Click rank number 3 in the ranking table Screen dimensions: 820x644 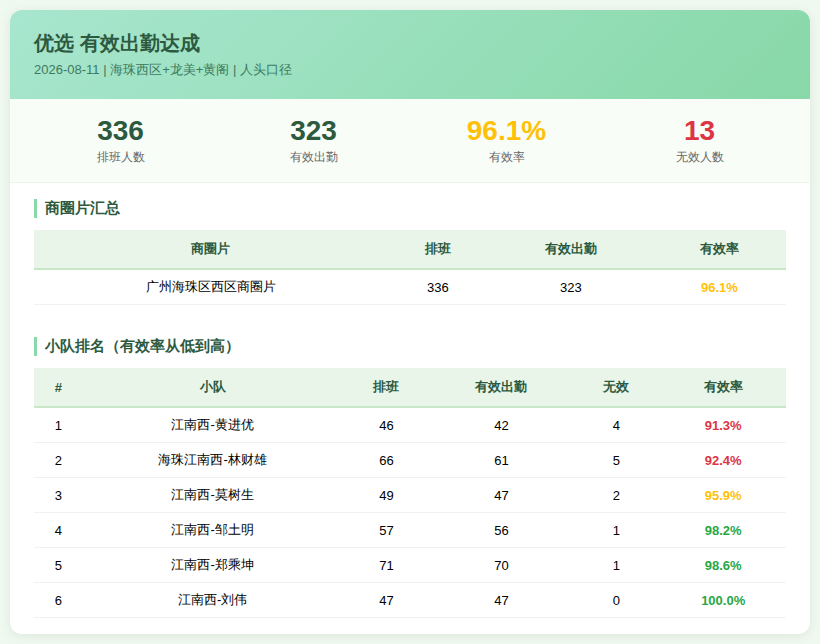[x=58, y=496]
